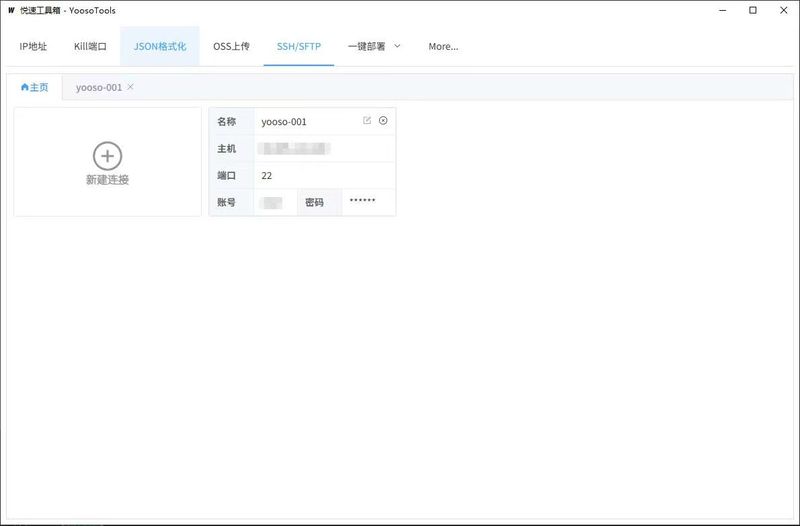Expand the 一键部署 dropdown menu
This screenshot has height=526, width=800.
tap(374, 46)
